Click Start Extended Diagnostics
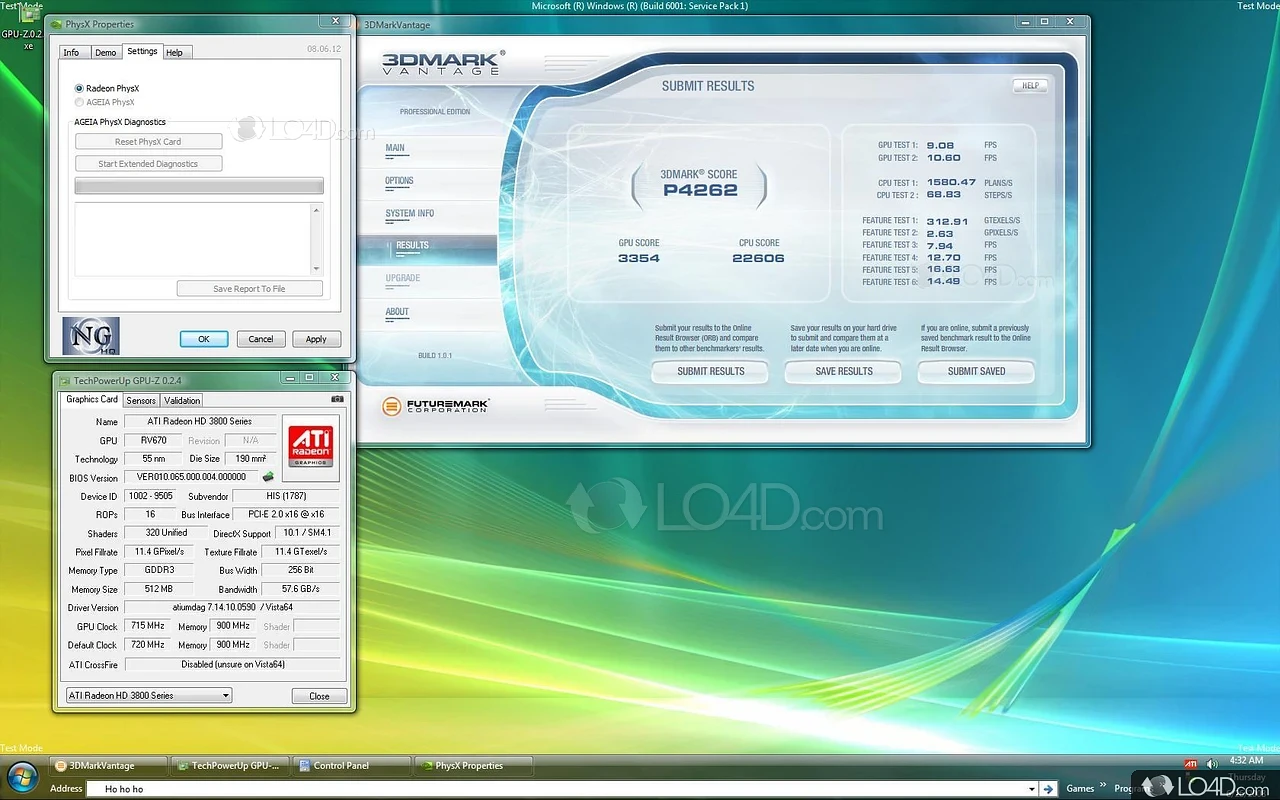1280x800 pixels. 148,164
